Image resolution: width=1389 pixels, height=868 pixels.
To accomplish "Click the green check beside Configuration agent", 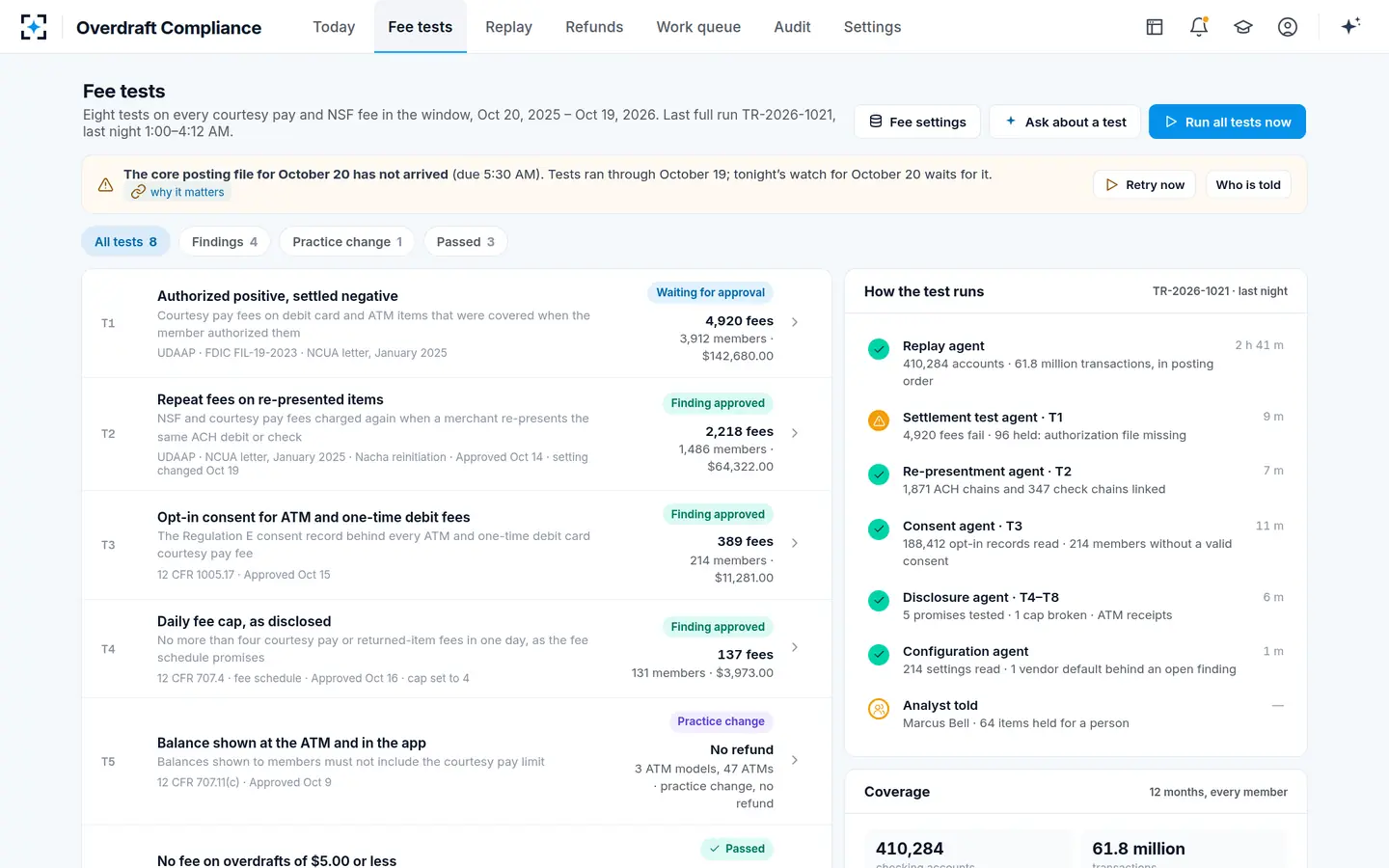I will pyautogui.click(x=879, y=655).
